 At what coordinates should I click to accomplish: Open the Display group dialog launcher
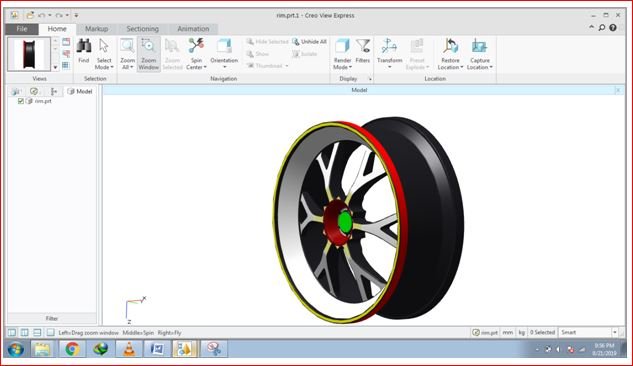pyautogui.click(x=370, y=79)
